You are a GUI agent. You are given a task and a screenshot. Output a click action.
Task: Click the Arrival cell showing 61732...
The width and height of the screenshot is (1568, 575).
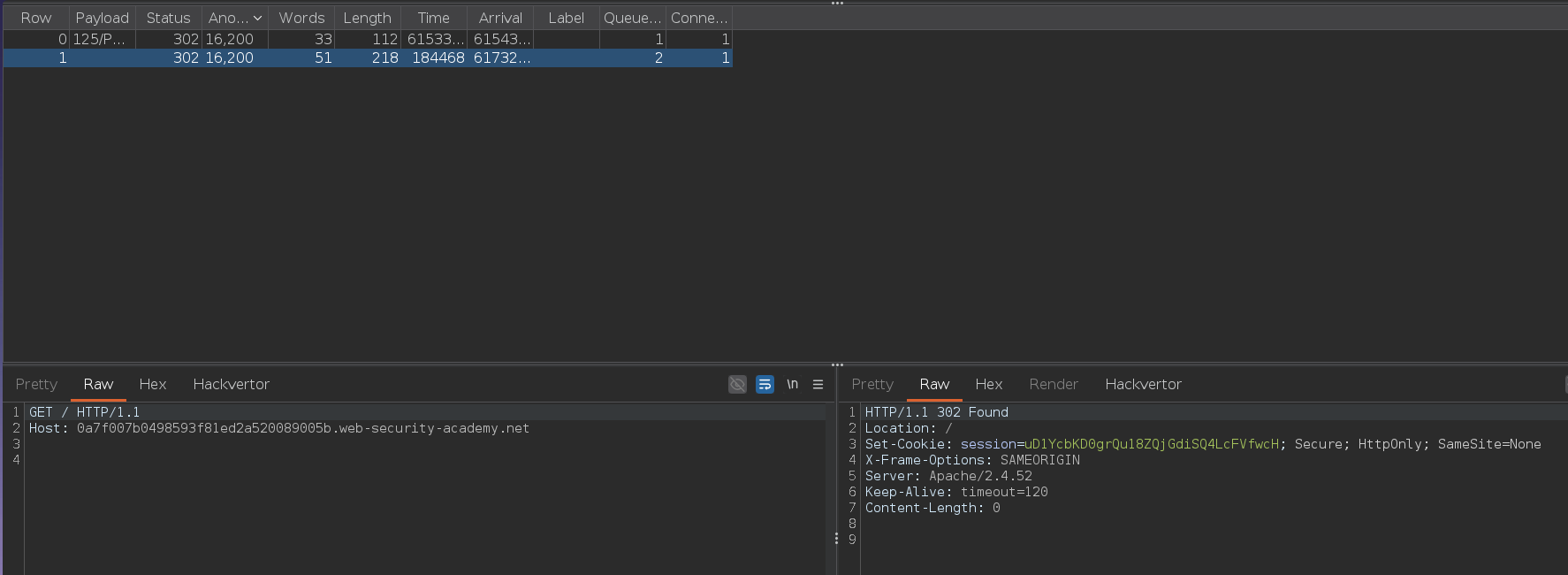[x=500, y=57]
